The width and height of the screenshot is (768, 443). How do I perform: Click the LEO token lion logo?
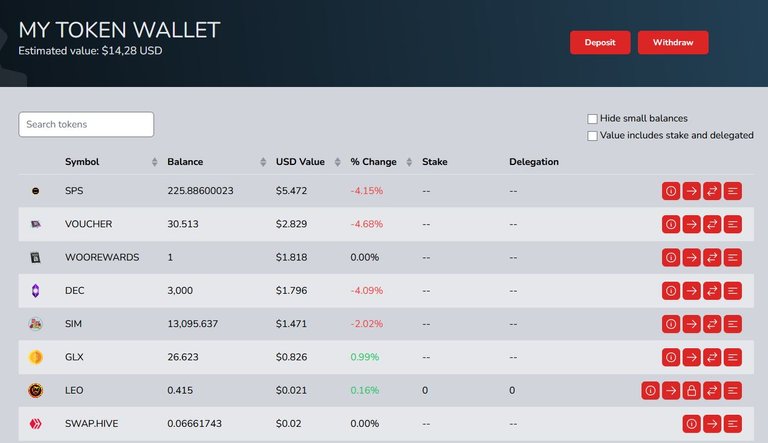[x=35, y=391]
